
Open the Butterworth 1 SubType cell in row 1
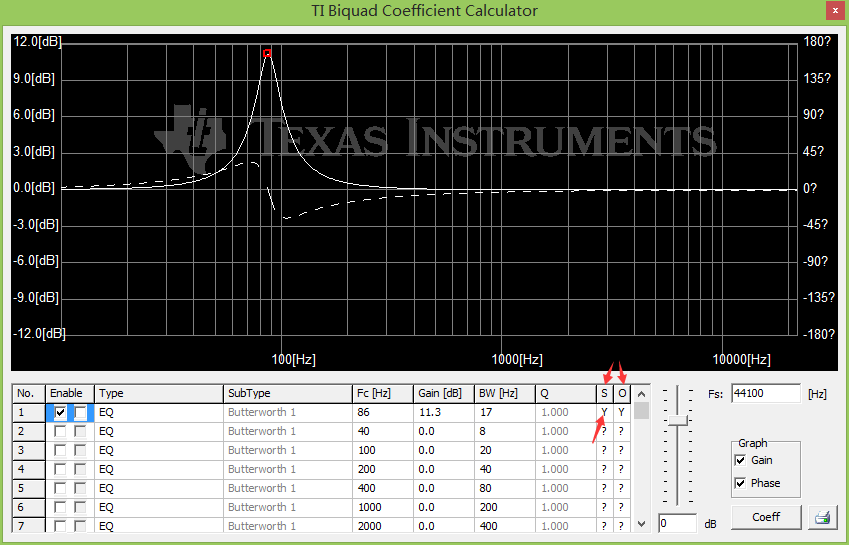[x=288, y=412]
